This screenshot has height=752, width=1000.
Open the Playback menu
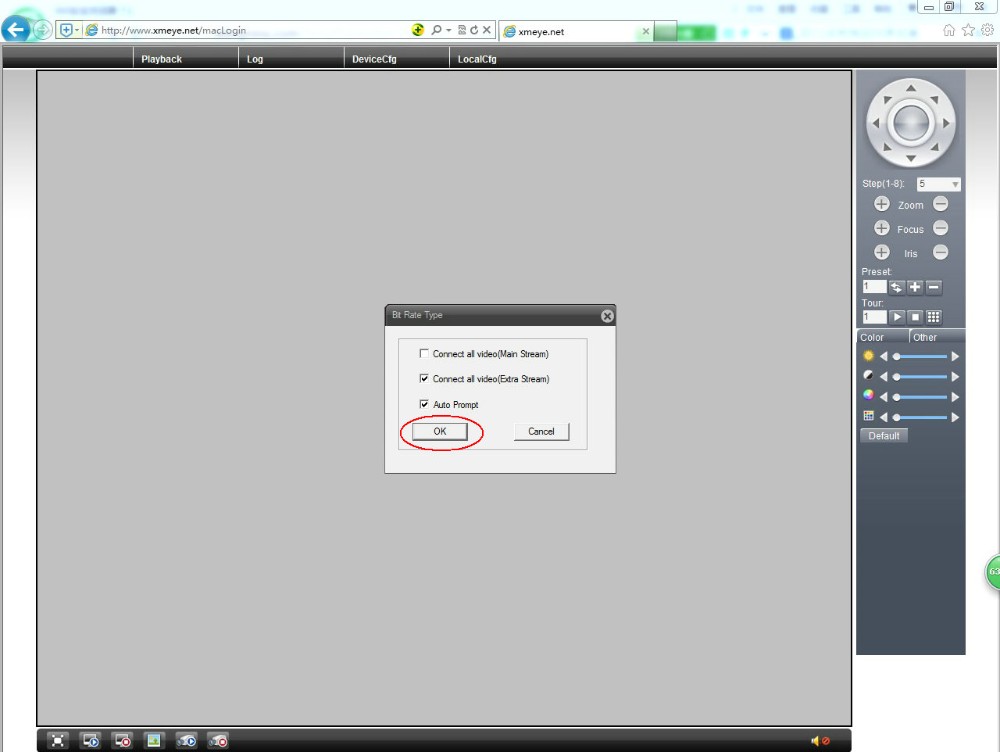(x=161, y=59)
